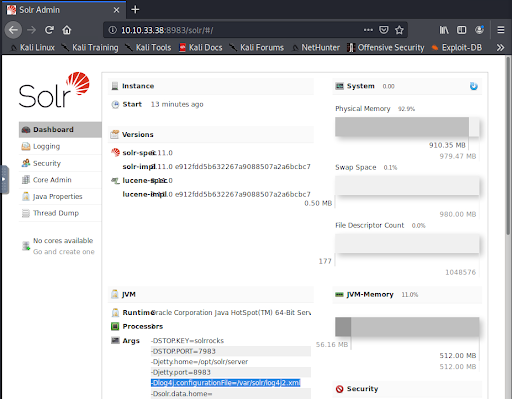Viewport: 512px width, 399px height.
Task: Show more bookmarks with the double chevron
Action: (500, 48)
